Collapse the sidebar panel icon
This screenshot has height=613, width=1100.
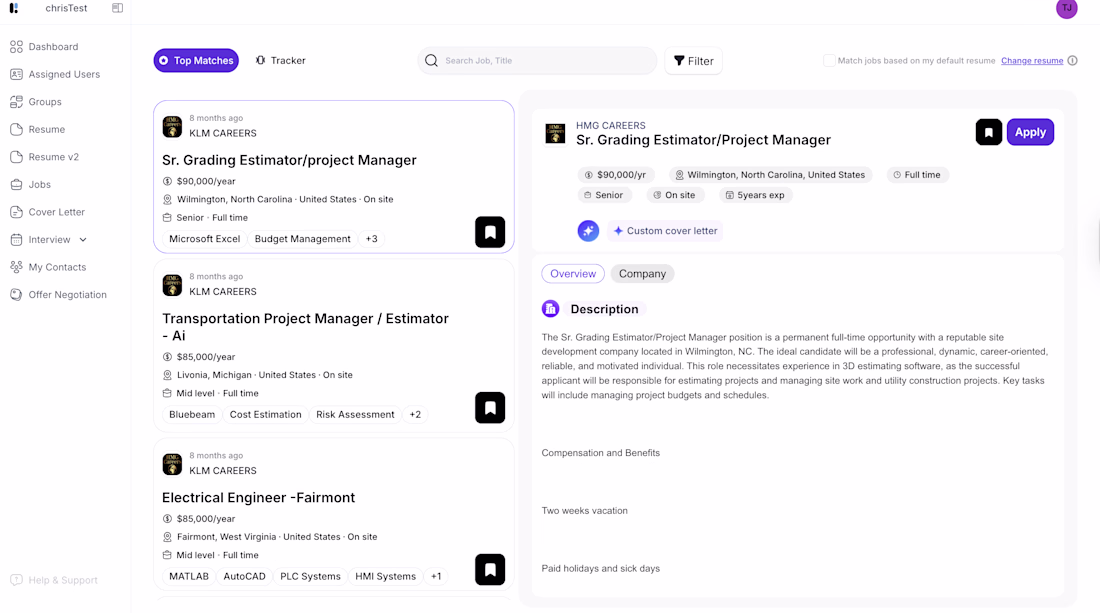[x=117, y=8]
